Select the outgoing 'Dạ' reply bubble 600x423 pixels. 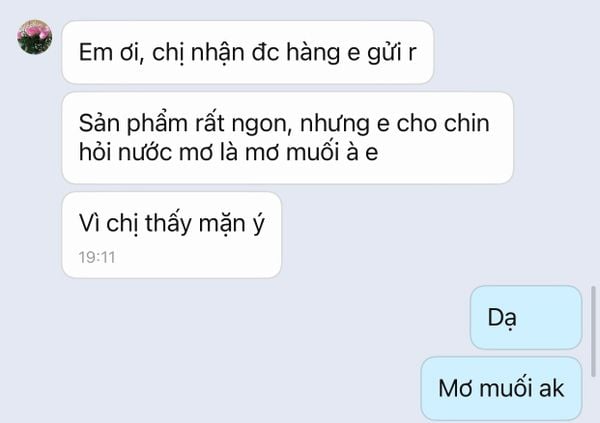click(x=526, y=317)
